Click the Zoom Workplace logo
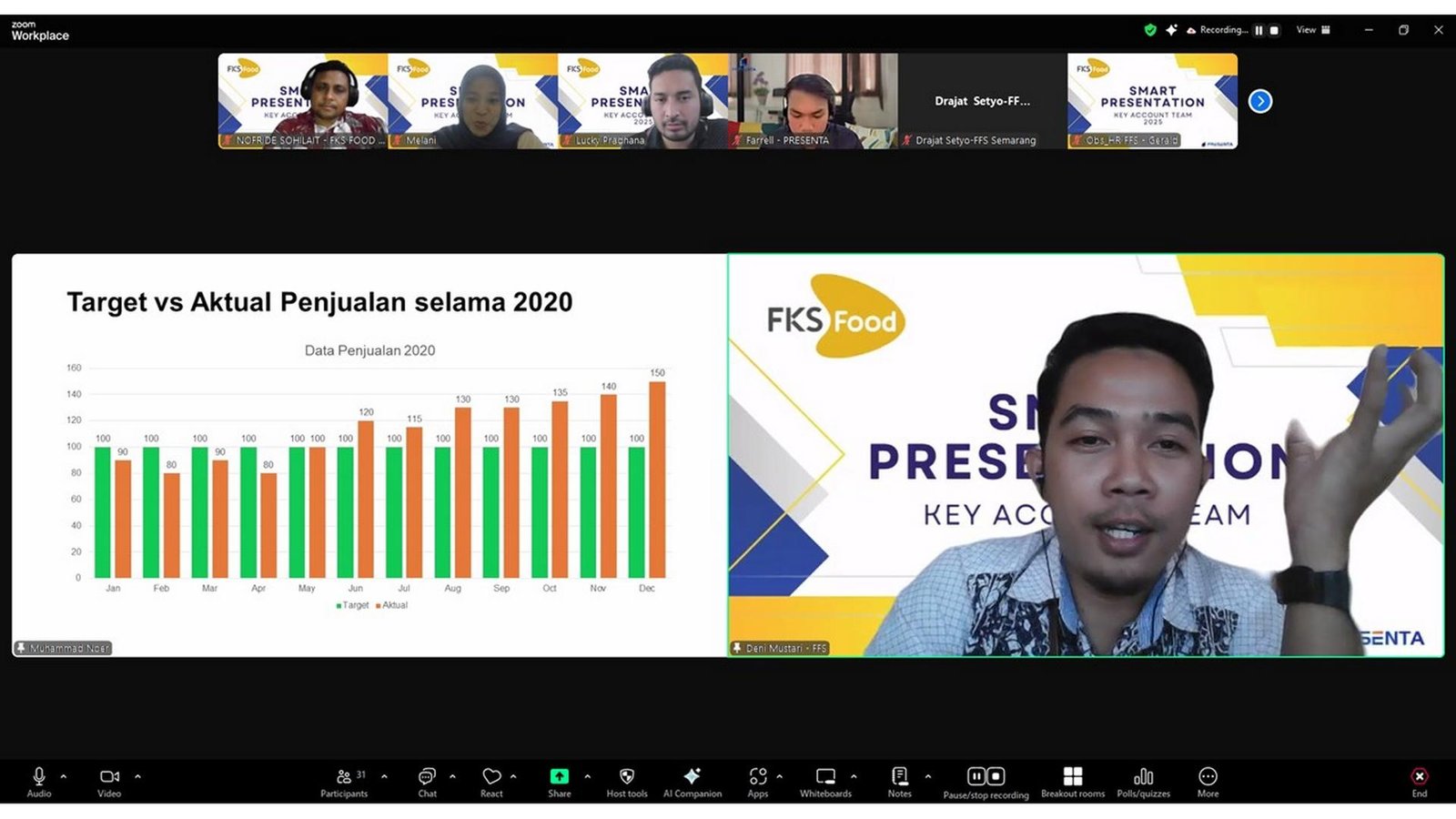This screenshot has width=1456, height=819. (x=40, y=31)
